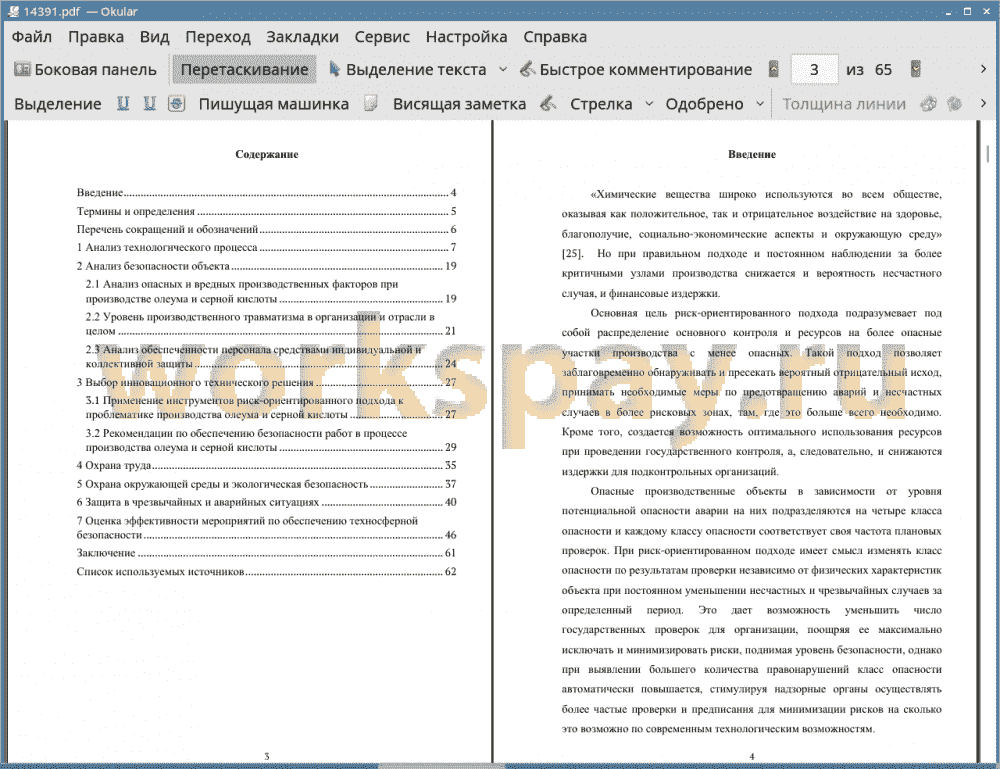
Task: Select the Пишущая машинка typewriter tool
Action: click(x=274, y=103)
